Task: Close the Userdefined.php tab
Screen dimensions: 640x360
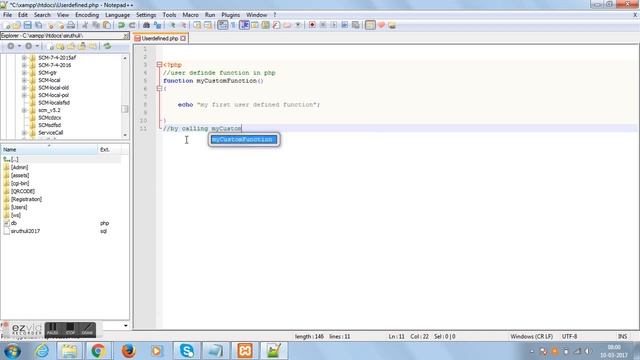Action: 183,38
